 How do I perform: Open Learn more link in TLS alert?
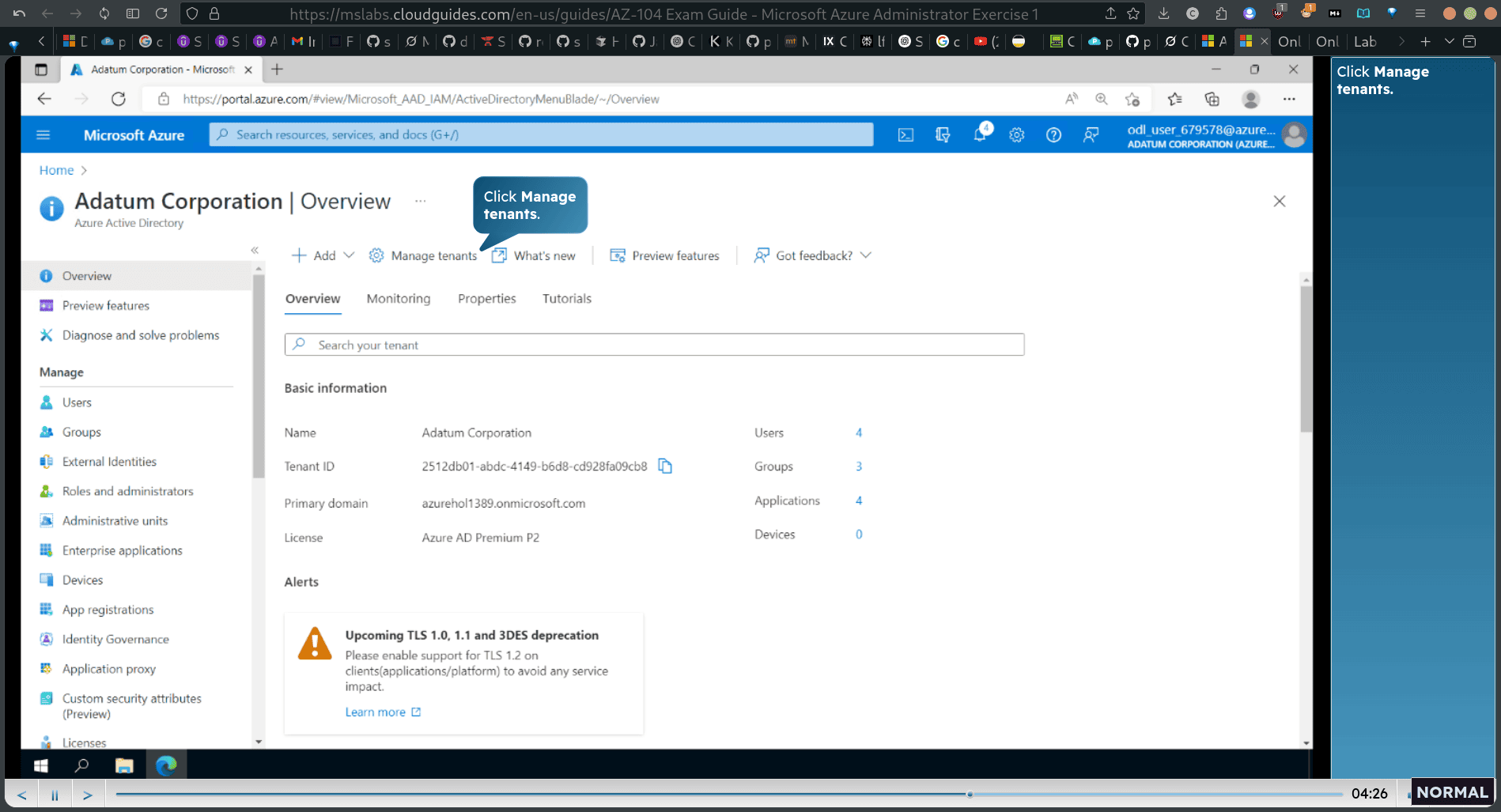coord(383,712)
